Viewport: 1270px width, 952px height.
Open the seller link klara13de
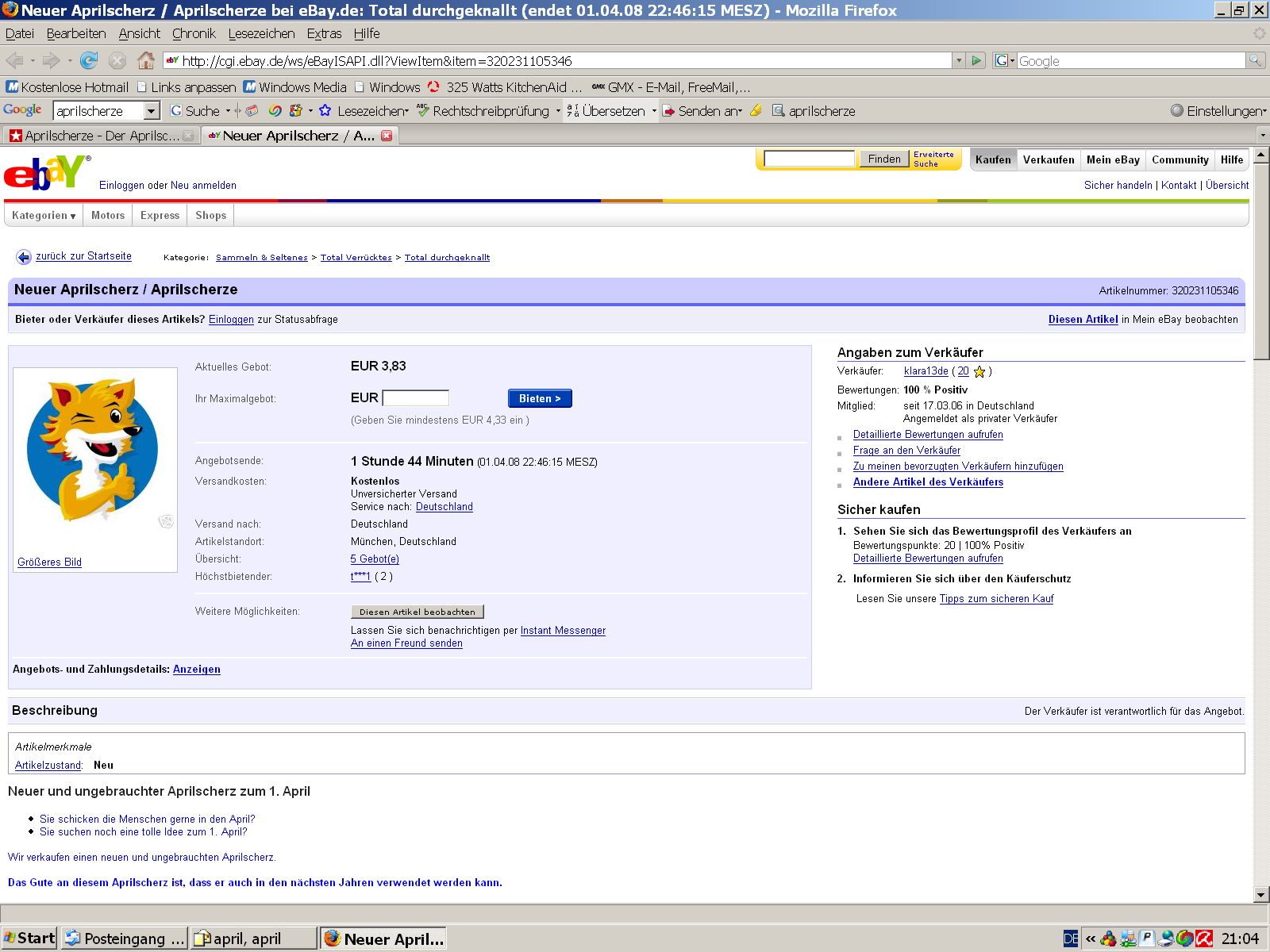[926, 371]
